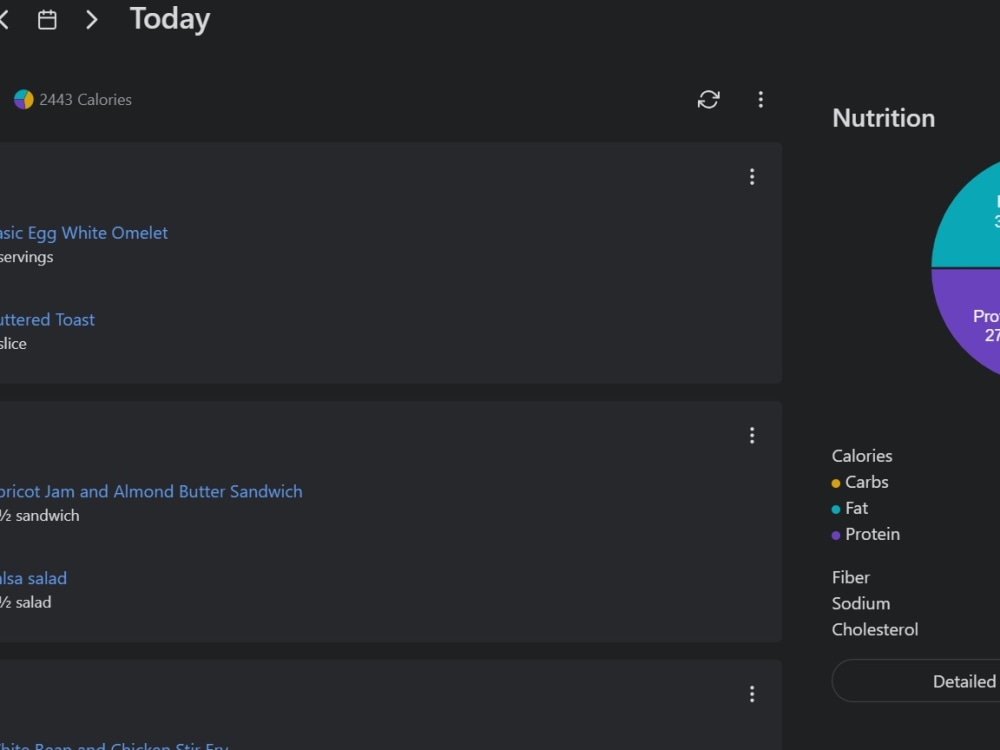Select the 2443 Calories total
The image size is (1000, 750).
pyautogui.click(x=85, y=99)
